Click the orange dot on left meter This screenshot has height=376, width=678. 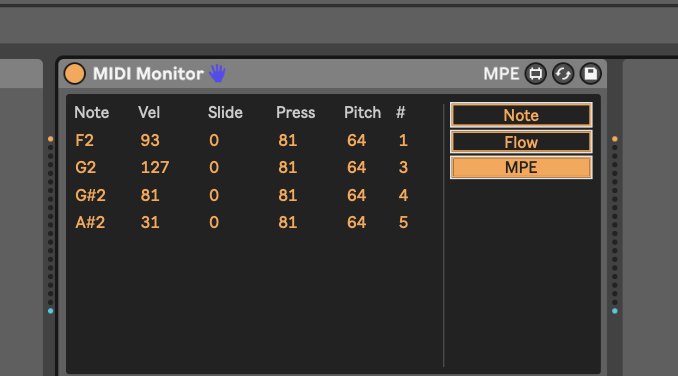(51, 139)
